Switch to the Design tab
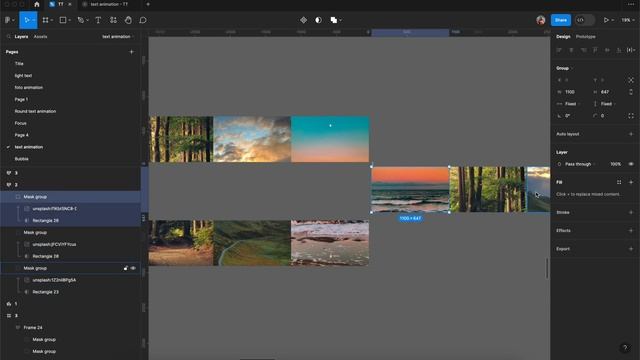 [563, 37]
